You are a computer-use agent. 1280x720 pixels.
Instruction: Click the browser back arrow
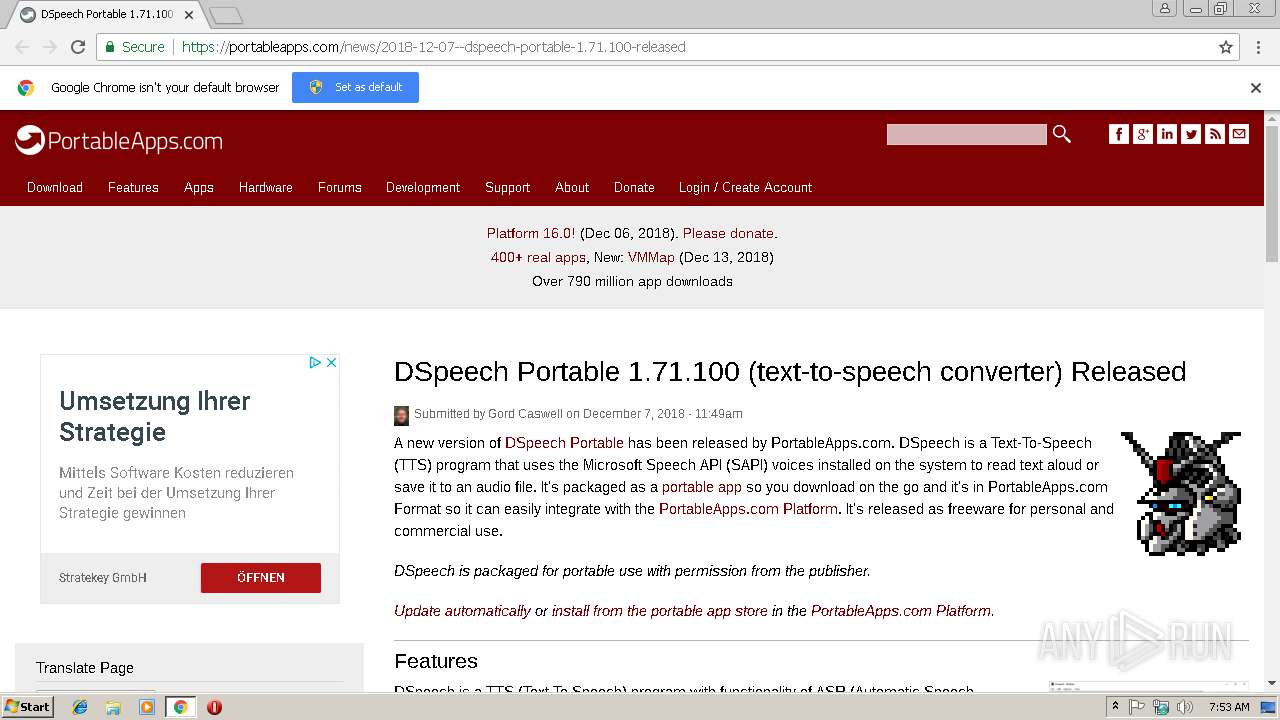pyautogui.click(x=22, y=47)
